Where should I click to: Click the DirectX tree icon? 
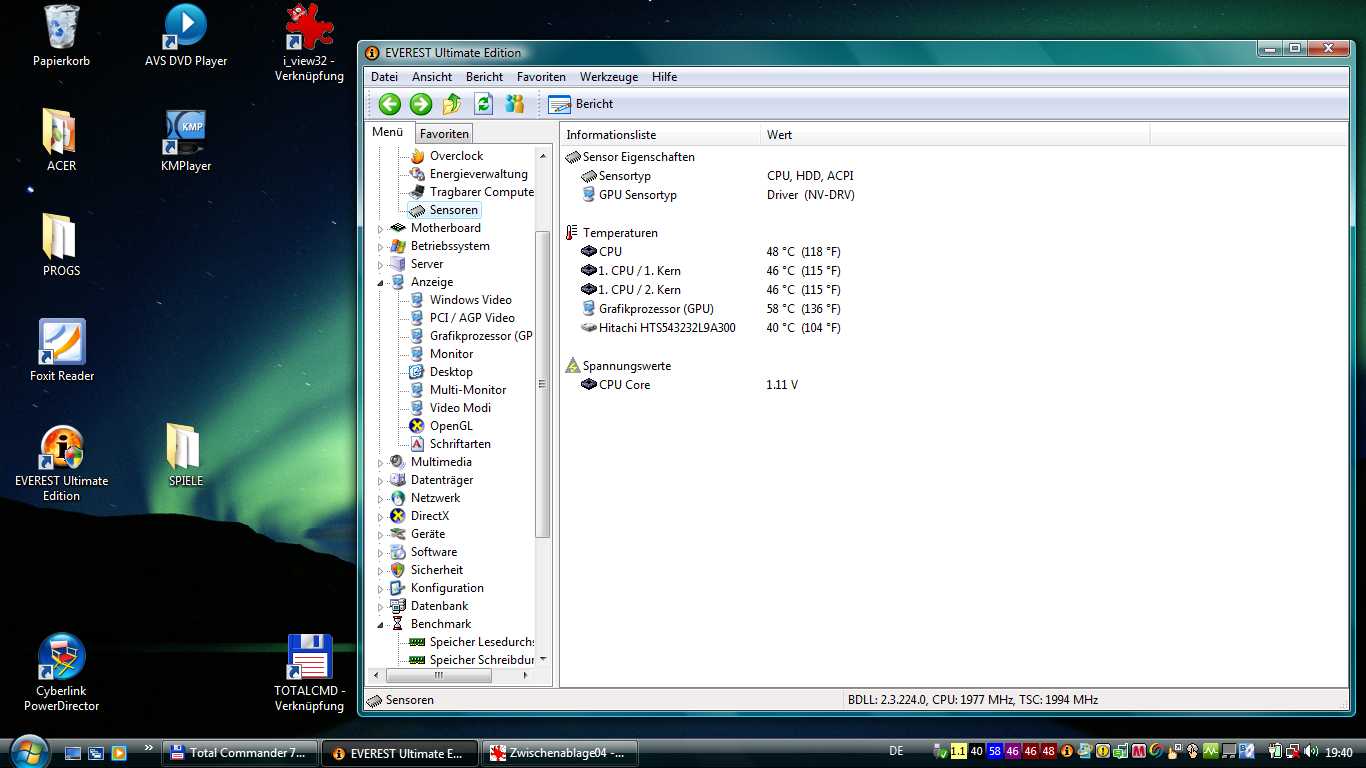398,516
